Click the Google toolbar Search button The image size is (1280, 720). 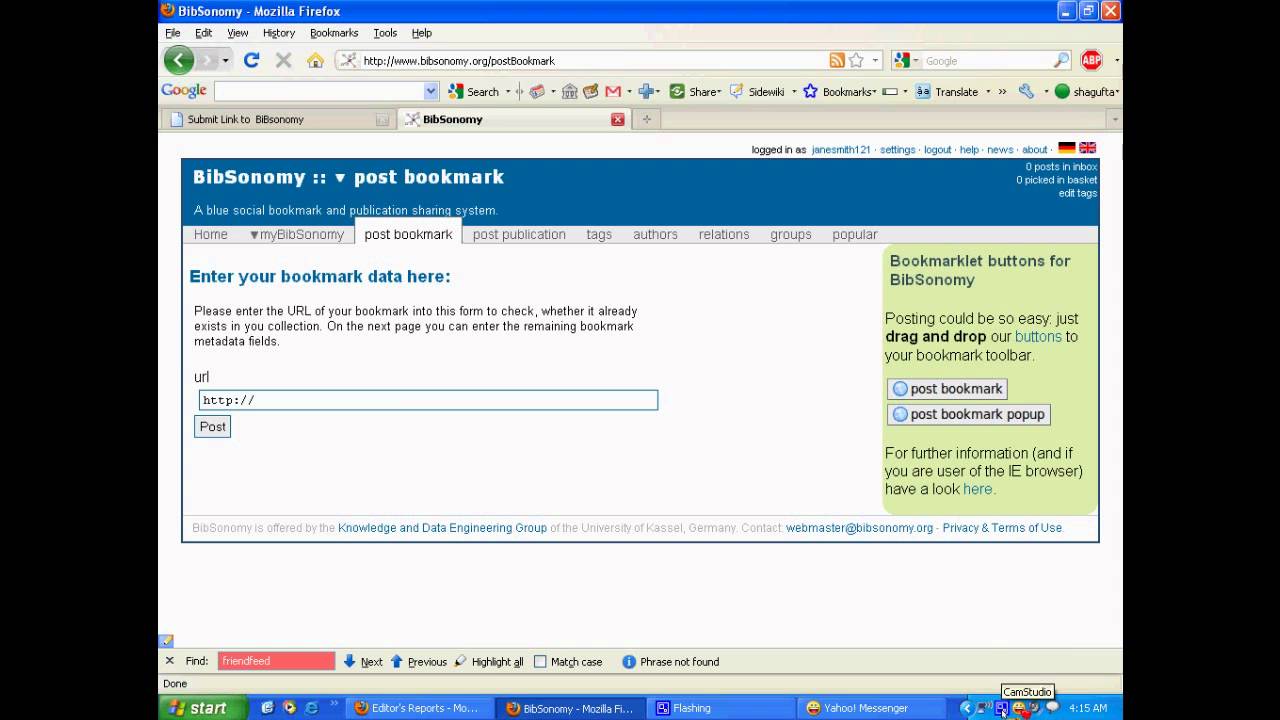click(474, 91)
